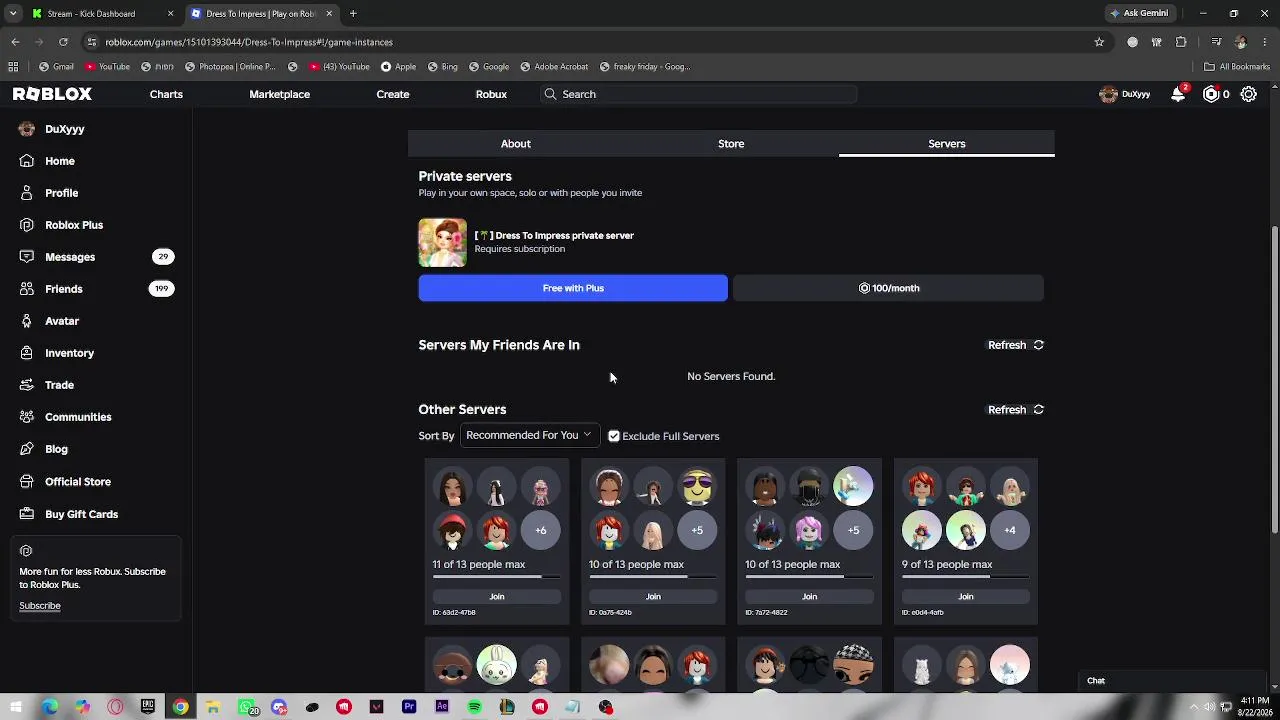
Task: Switch to the Store tab
Action: click(x=731, y=144)
